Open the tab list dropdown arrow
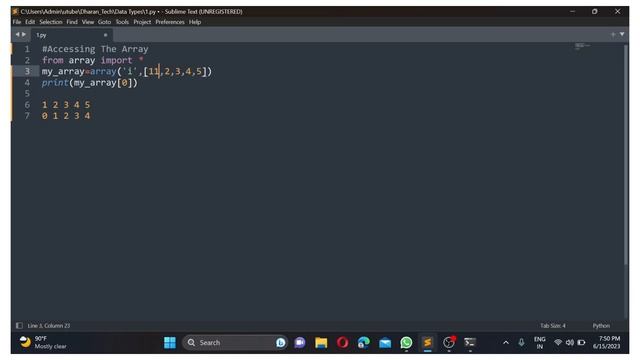 [622, 35]
